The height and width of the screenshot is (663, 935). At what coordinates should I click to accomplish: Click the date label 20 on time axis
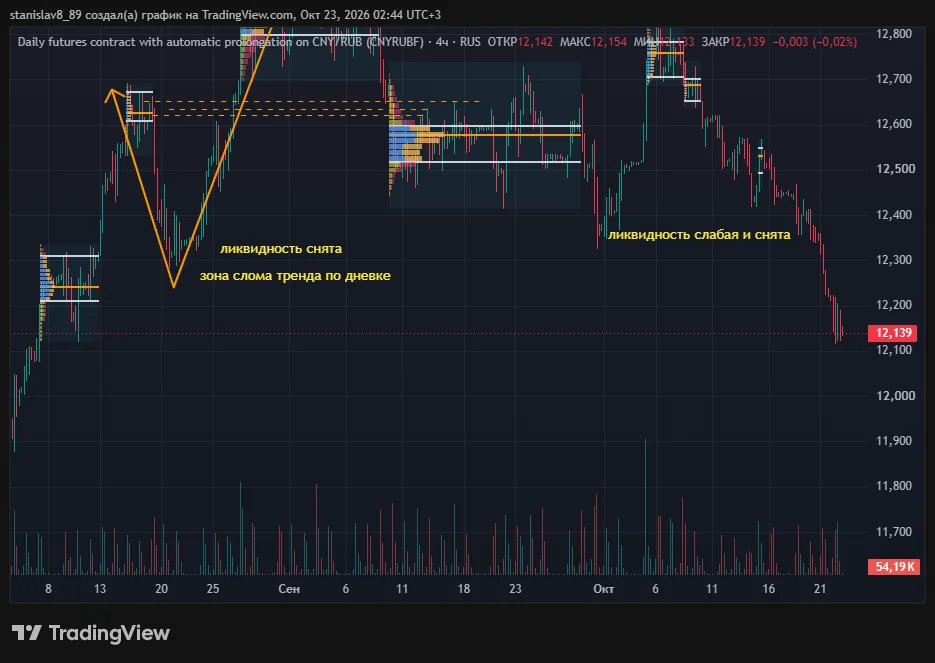point(162,589)
